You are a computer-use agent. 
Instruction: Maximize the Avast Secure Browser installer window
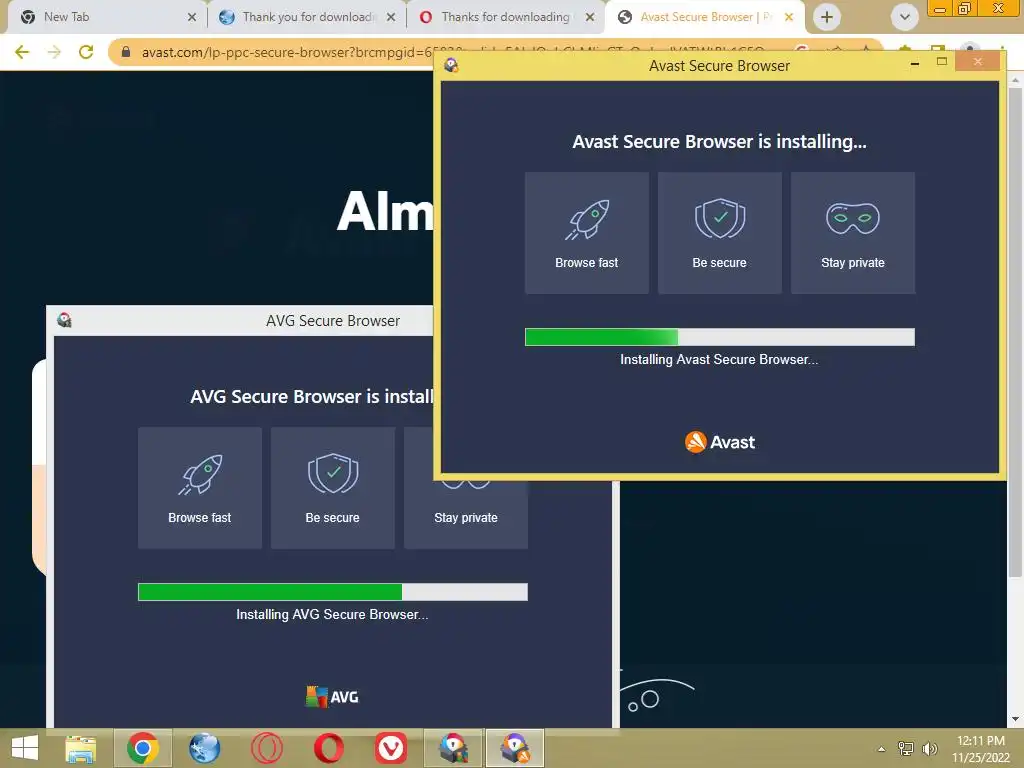pyautogui.click(x=942, y=62)
